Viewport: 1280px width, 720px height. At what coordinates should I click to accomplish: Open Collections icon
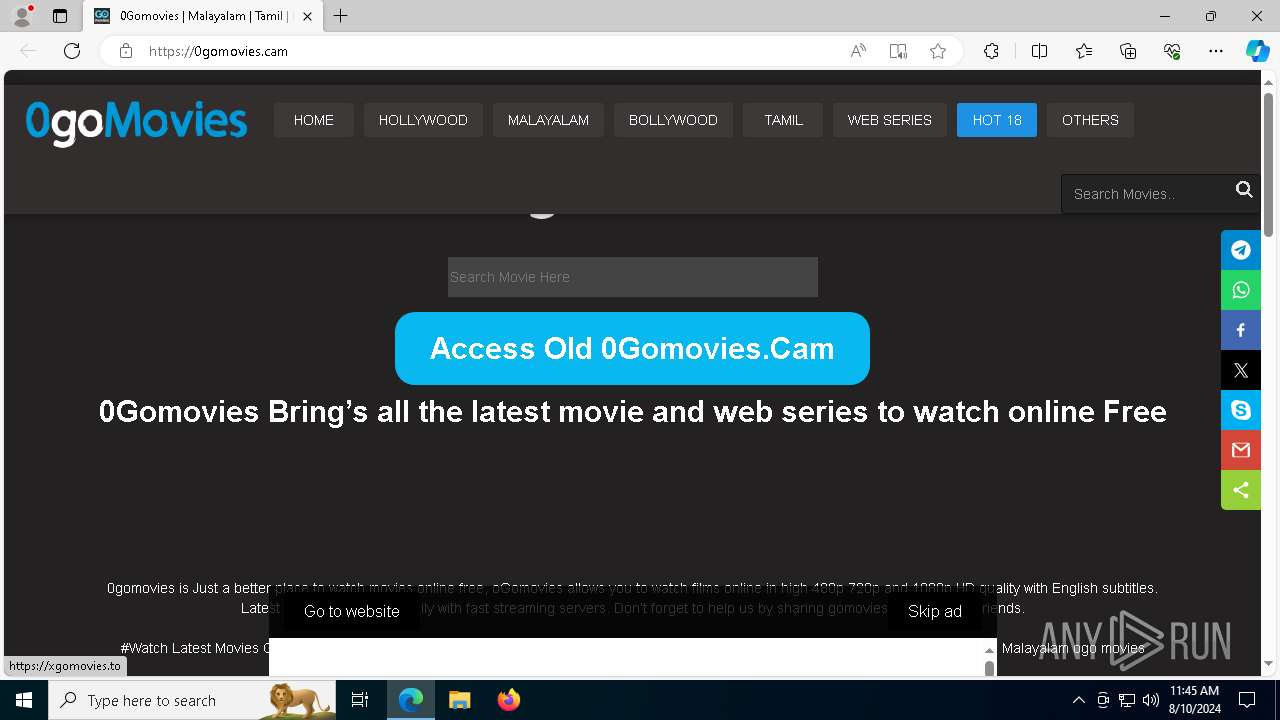[1128, 51]
